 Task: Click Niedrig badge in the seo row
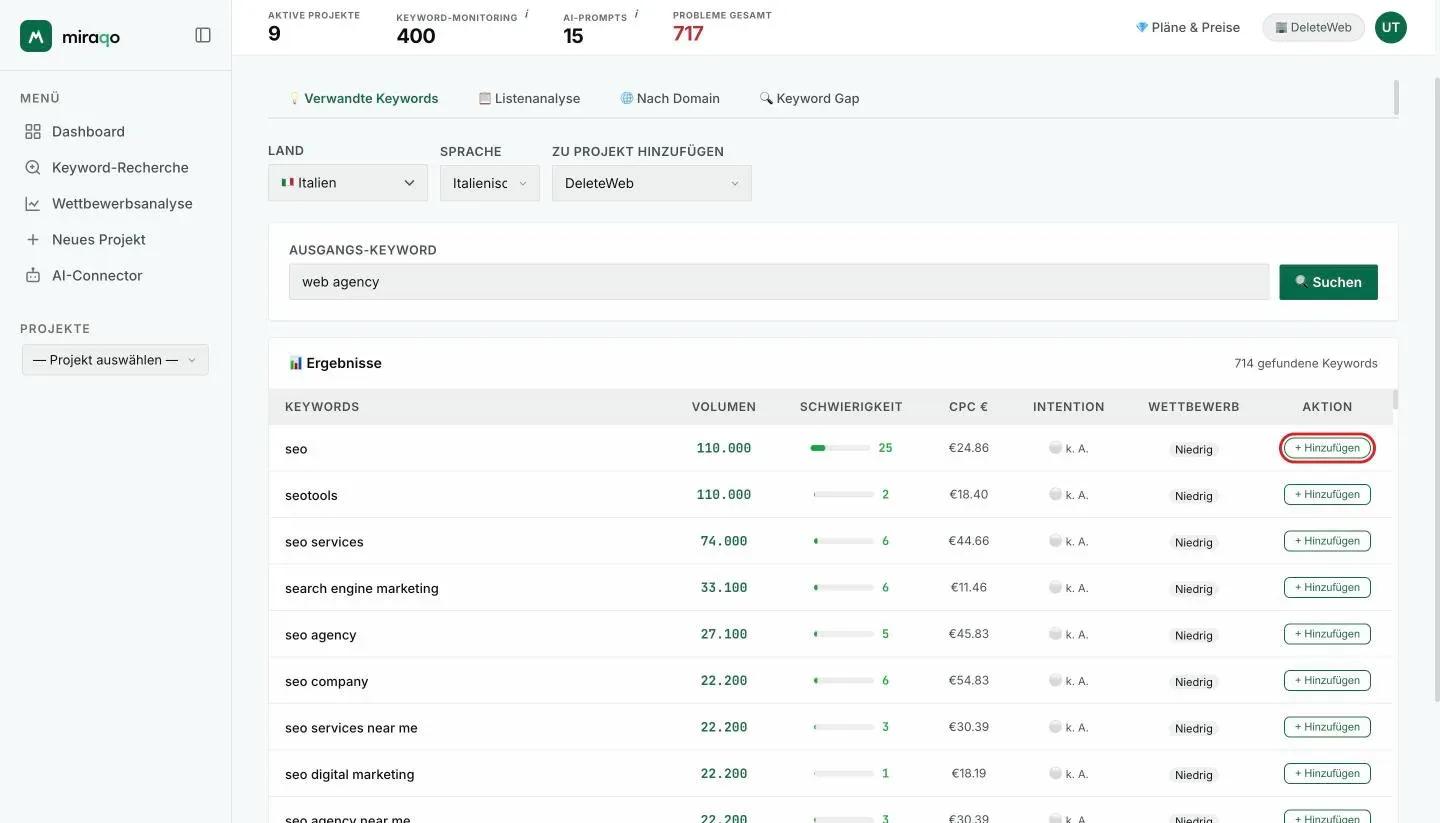point(1194,449)
